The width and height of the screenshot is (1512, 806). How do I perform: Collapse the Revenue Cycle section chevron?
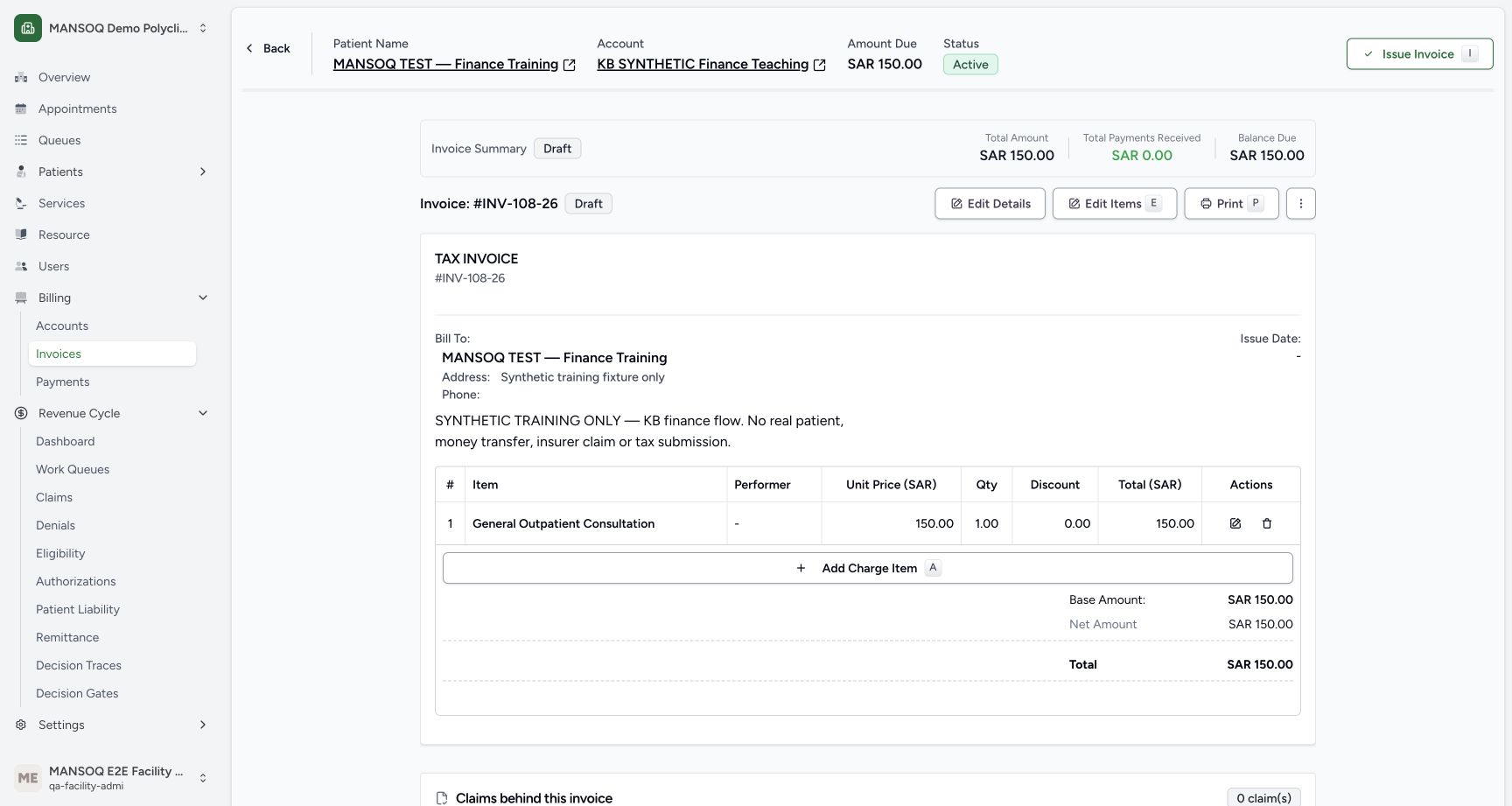coord(203,413)
